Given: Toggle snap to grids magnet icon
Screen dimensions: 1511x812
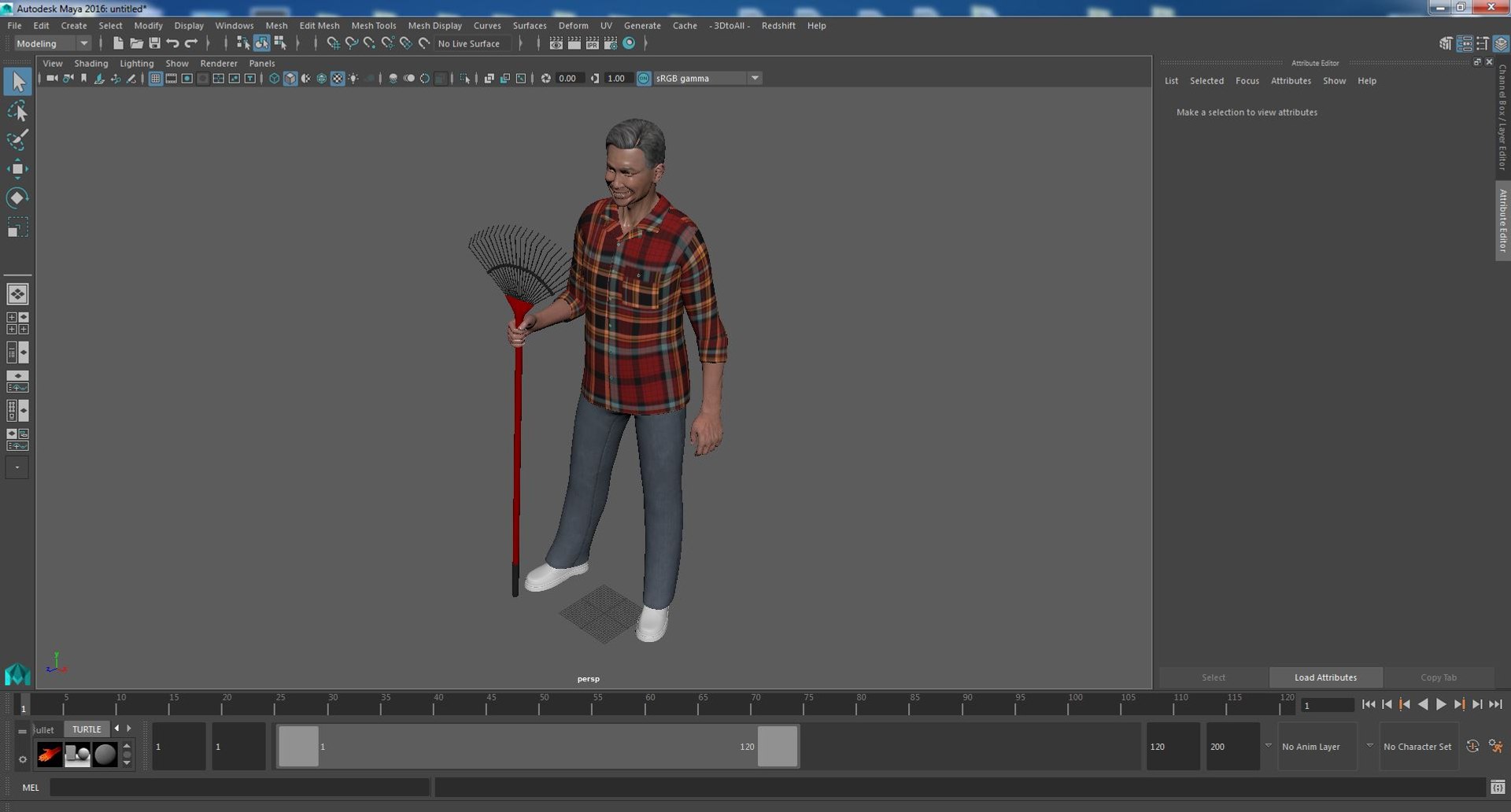Looking at the screenshot, I should tap(333, 43).
